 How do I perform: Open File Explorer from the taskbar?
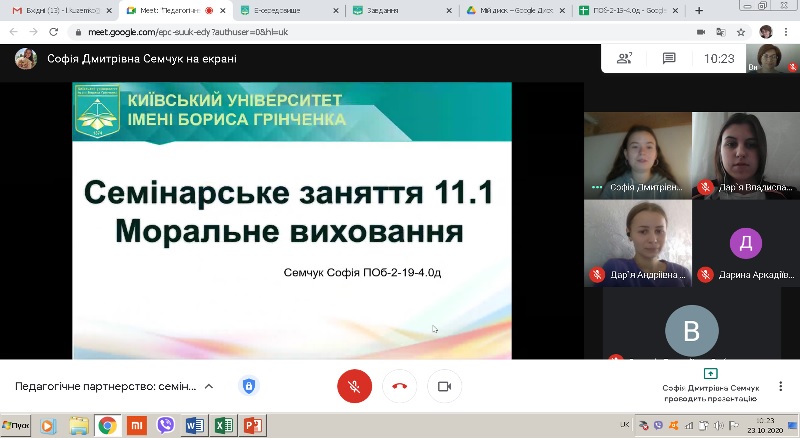[79, 425]
